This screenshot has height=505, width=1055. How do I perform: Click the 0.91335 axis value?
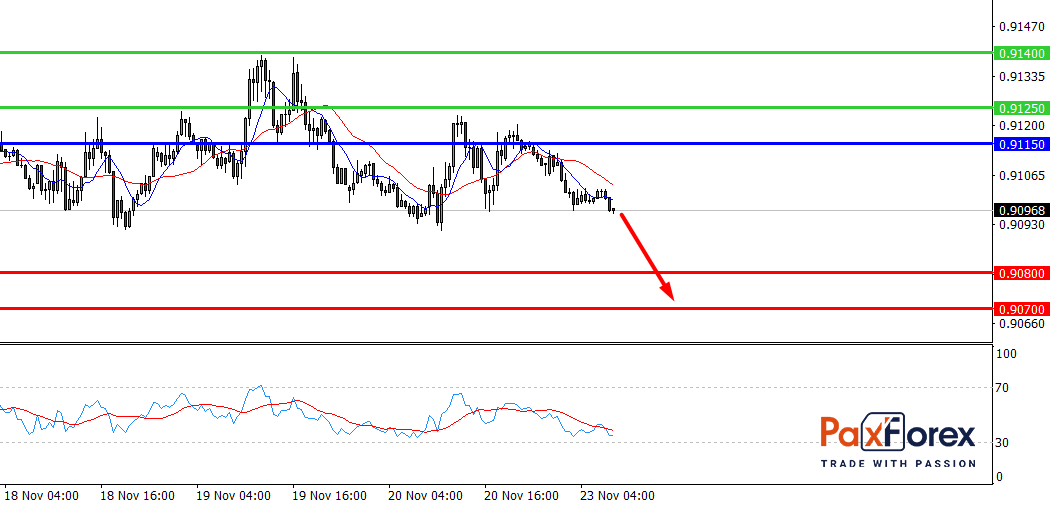click(x=1021, y=77)
